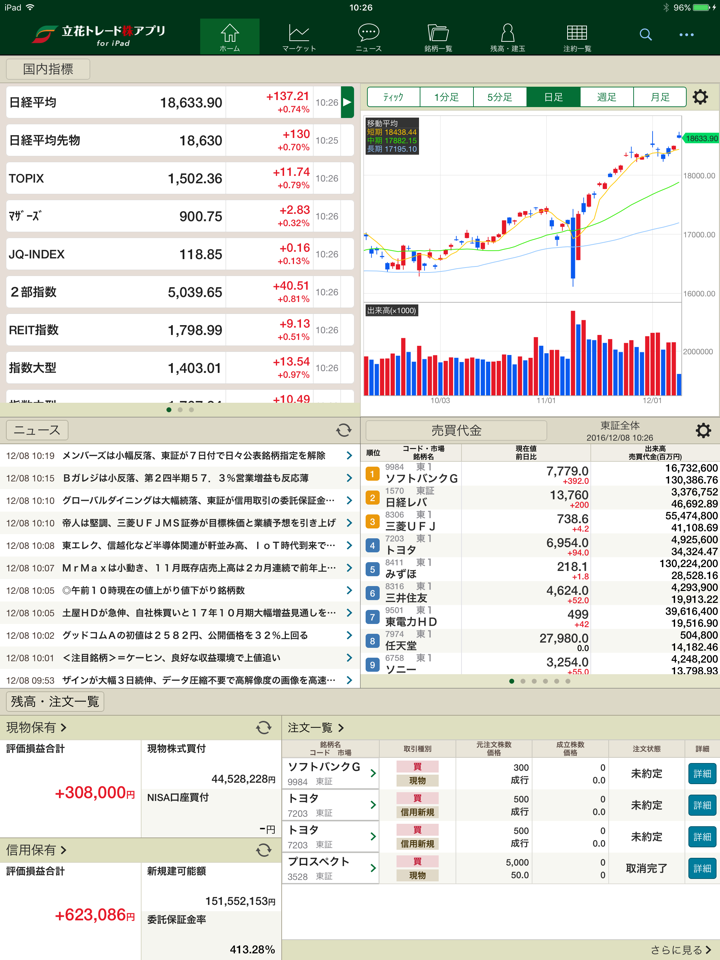Open ケーヒン news article chevron
The width and height of the screenshot is (720, 960).
(349, 658)
